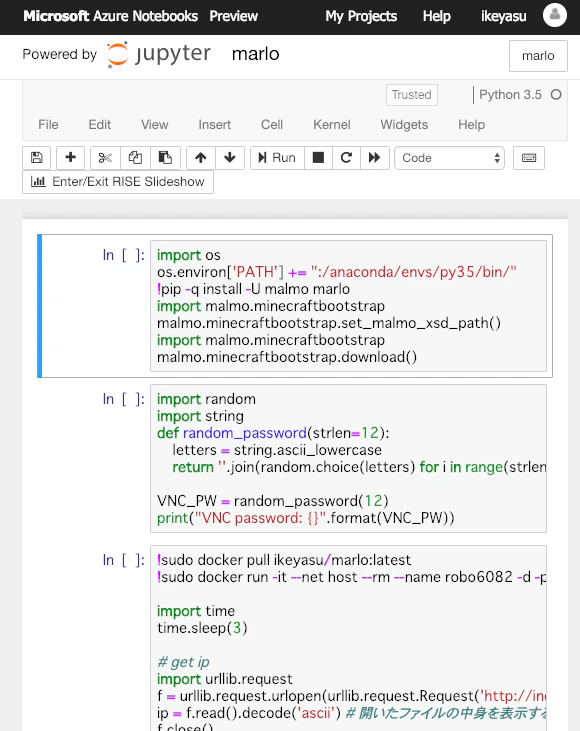Viewport: 580px width, 731px height.
Task: Open the Insert menu
Action: pyautogui.click(x=214, y=124)
